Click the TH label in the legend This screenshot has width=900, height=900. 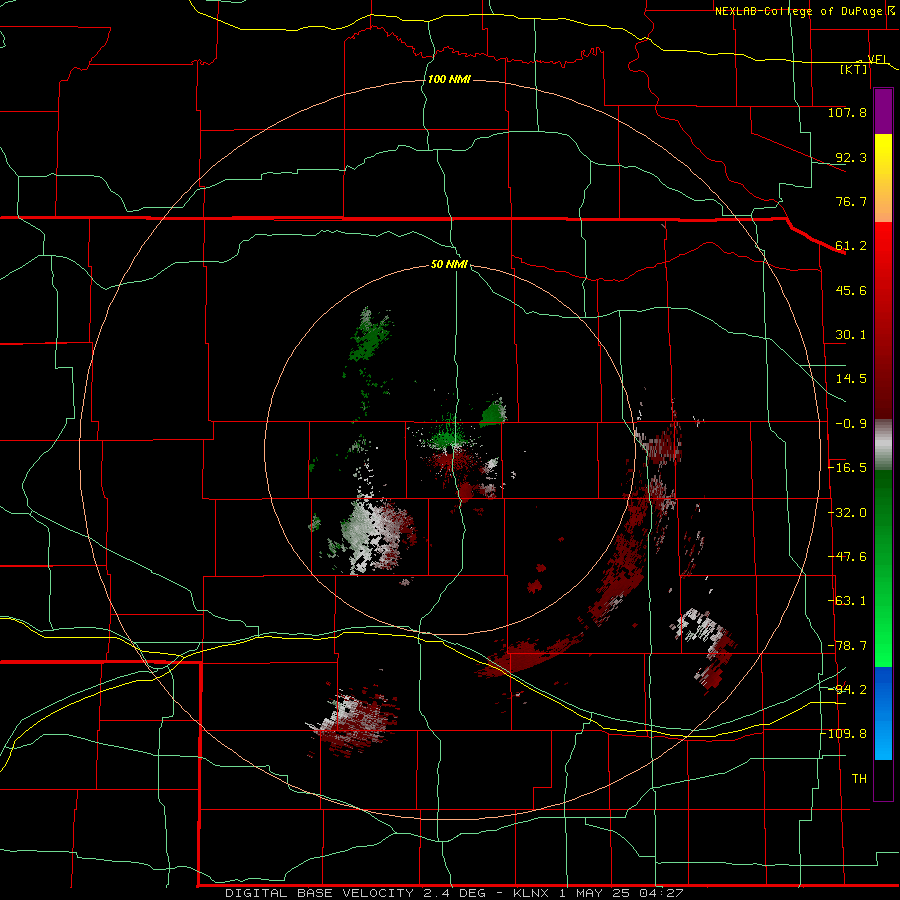pos(859,779)
